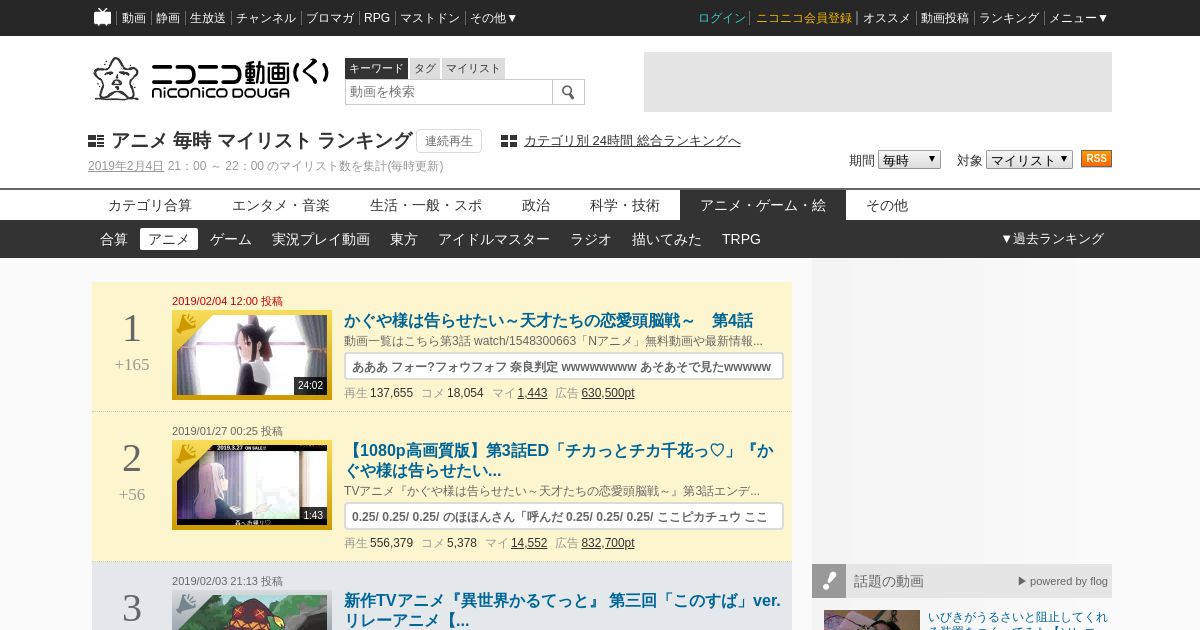The height and width of the screenshot is (630, 1200).
Task: Select the 実況プレイ動画 subcategory
Action: (x=321, y=239)
